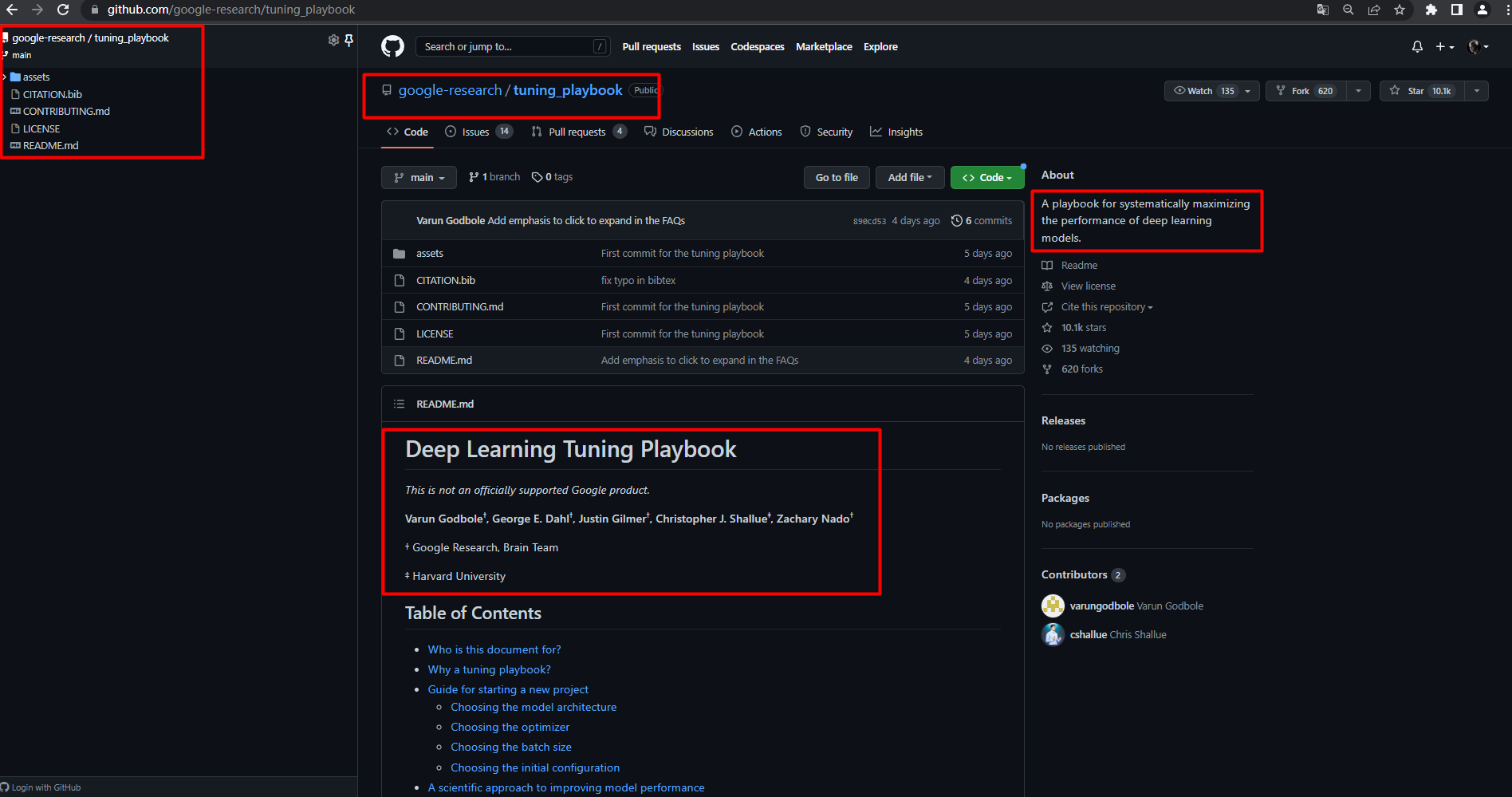Open the plus create-new menu

[x=1445, y=47]
